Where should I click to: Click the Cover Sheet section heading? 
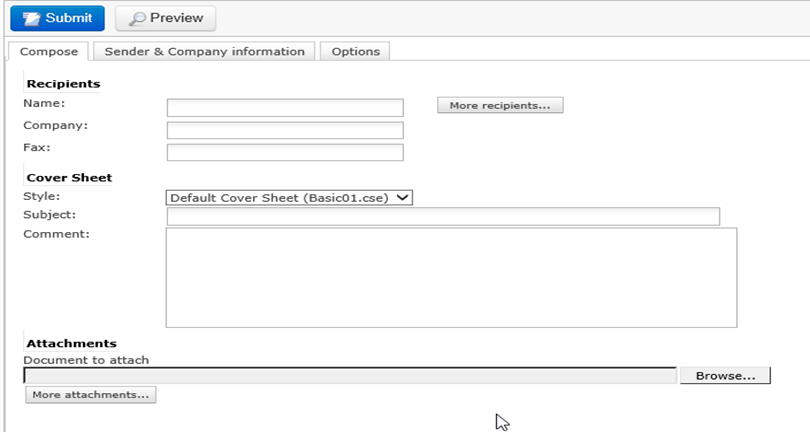(69, 178)
